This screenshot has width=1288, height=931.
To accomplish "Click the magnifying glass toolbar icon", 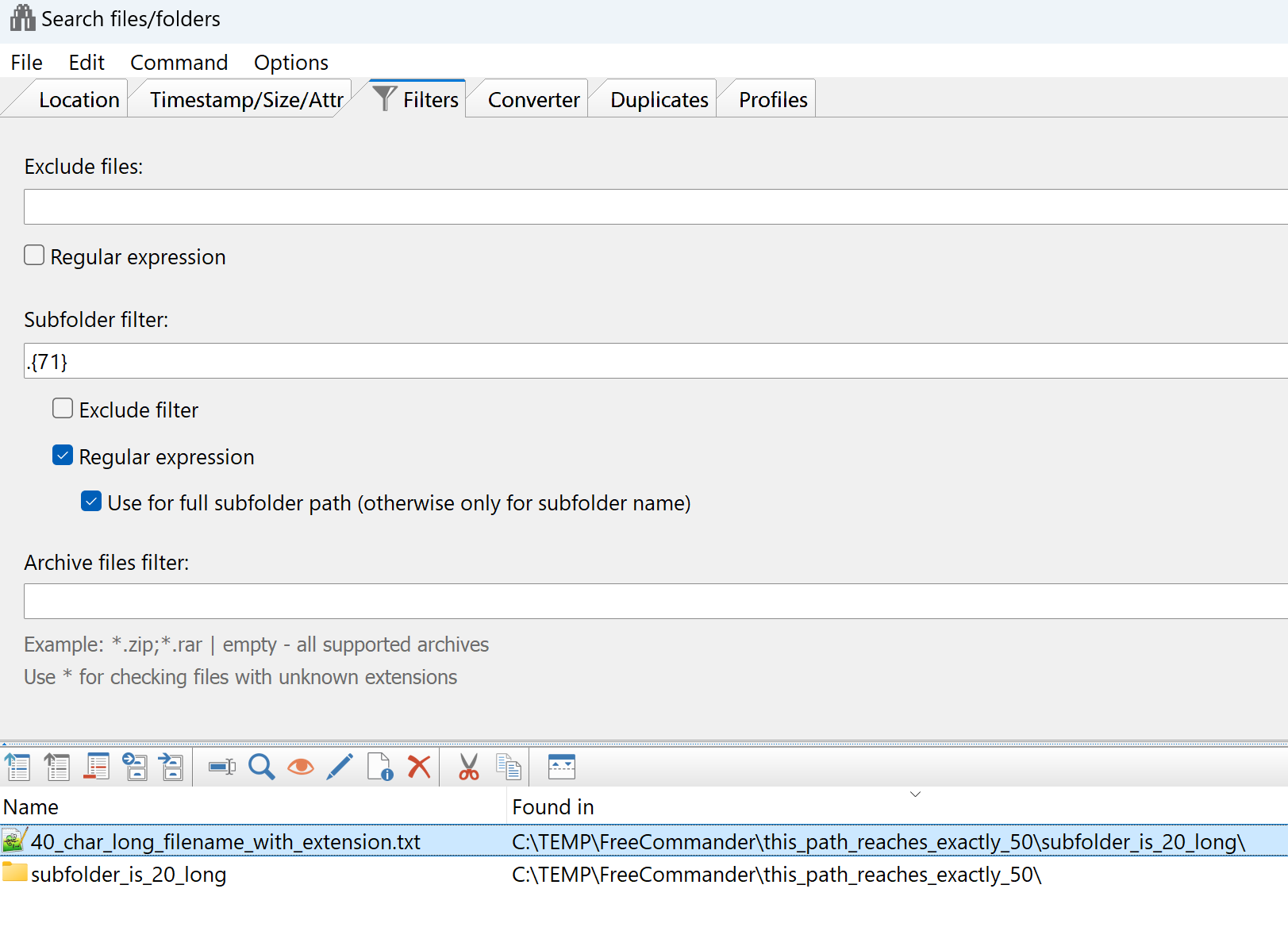I will pyautogui.click(x=262, y=767).
